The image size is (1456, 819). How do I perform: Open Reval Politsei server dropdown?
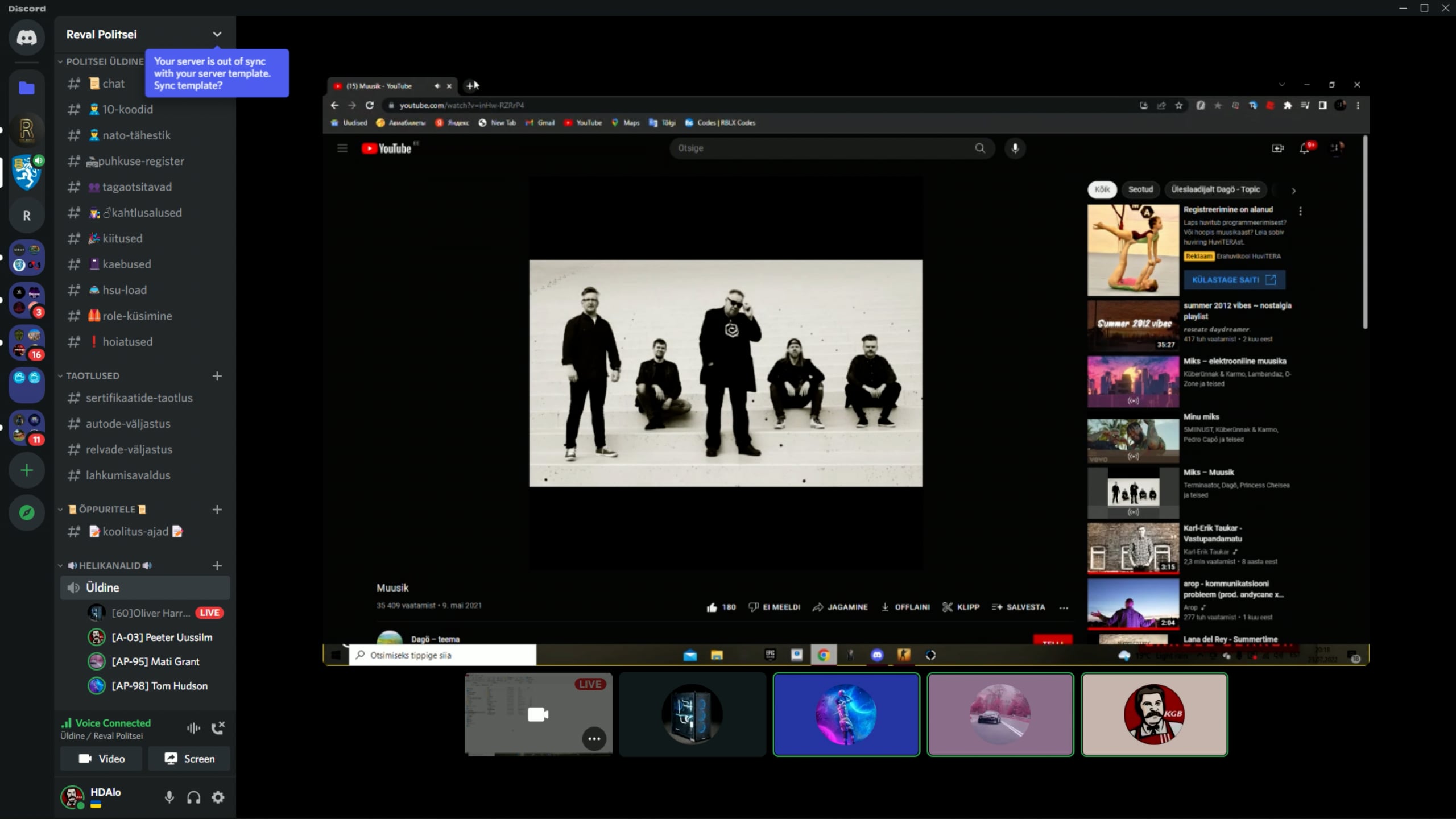pos(217,34)
